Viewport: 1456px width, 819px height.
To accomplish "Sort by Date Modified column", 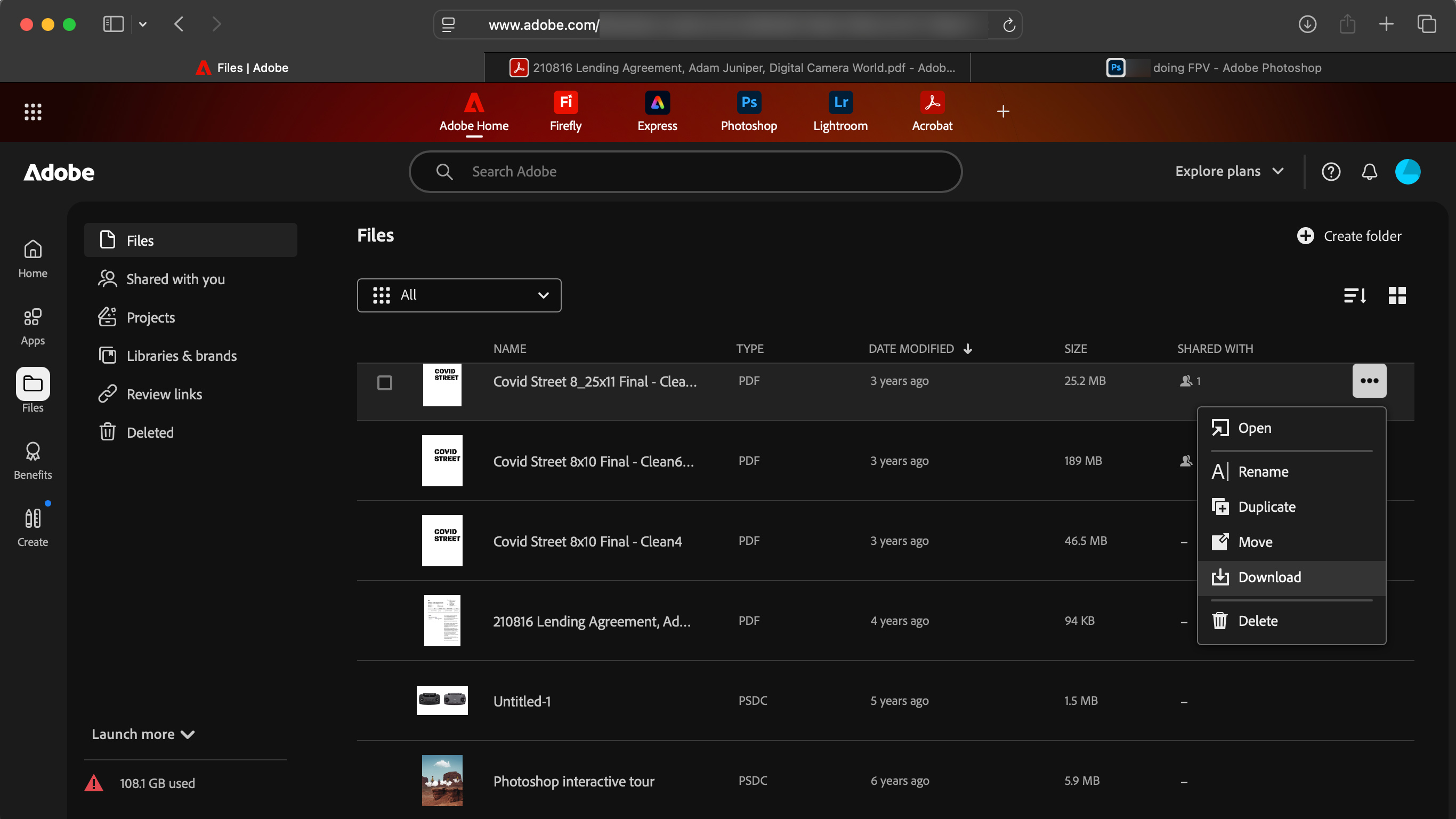I will pyautogui.click(x=920, y=348).
